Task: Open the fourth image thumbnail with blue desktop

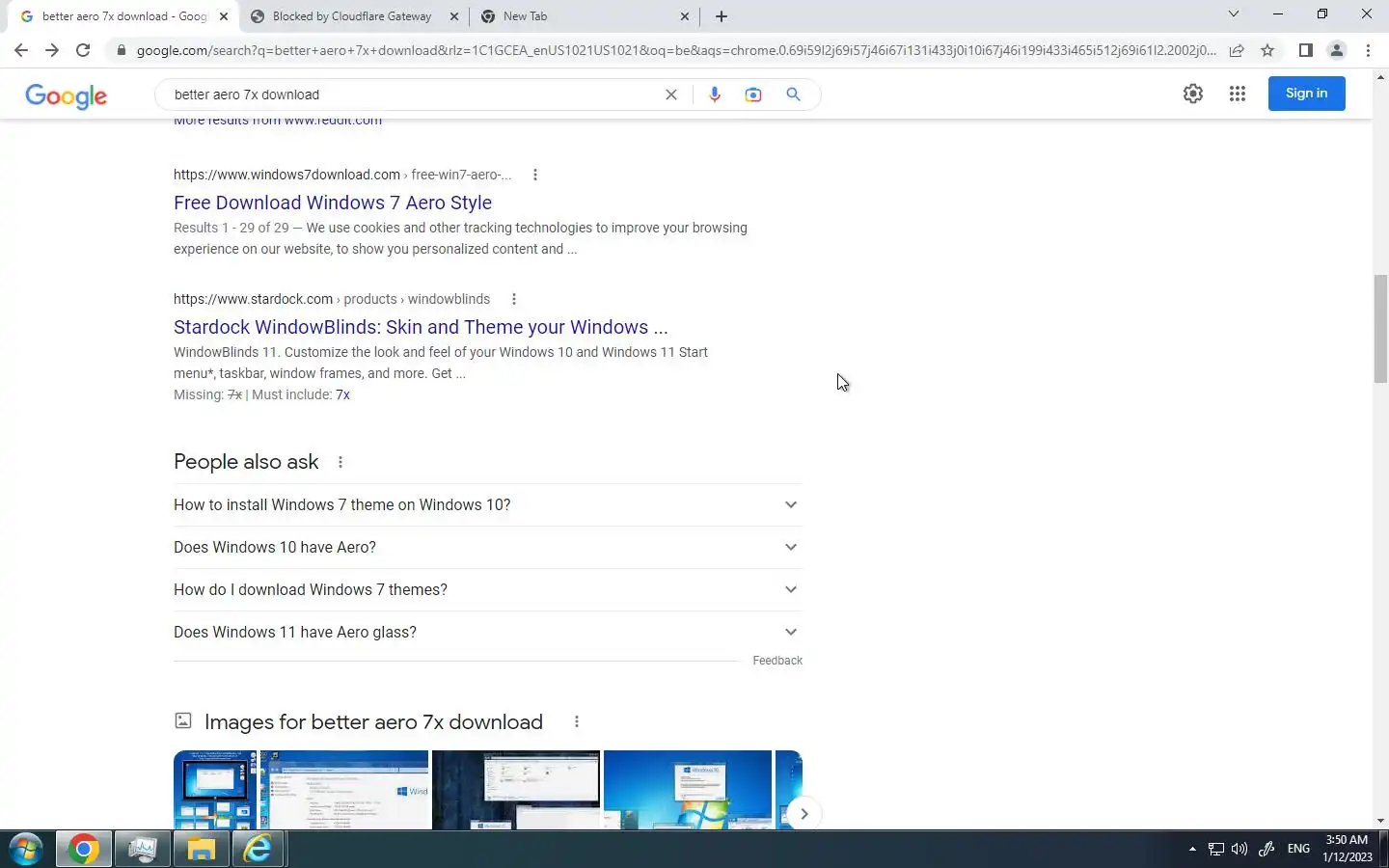Action: 688,790
